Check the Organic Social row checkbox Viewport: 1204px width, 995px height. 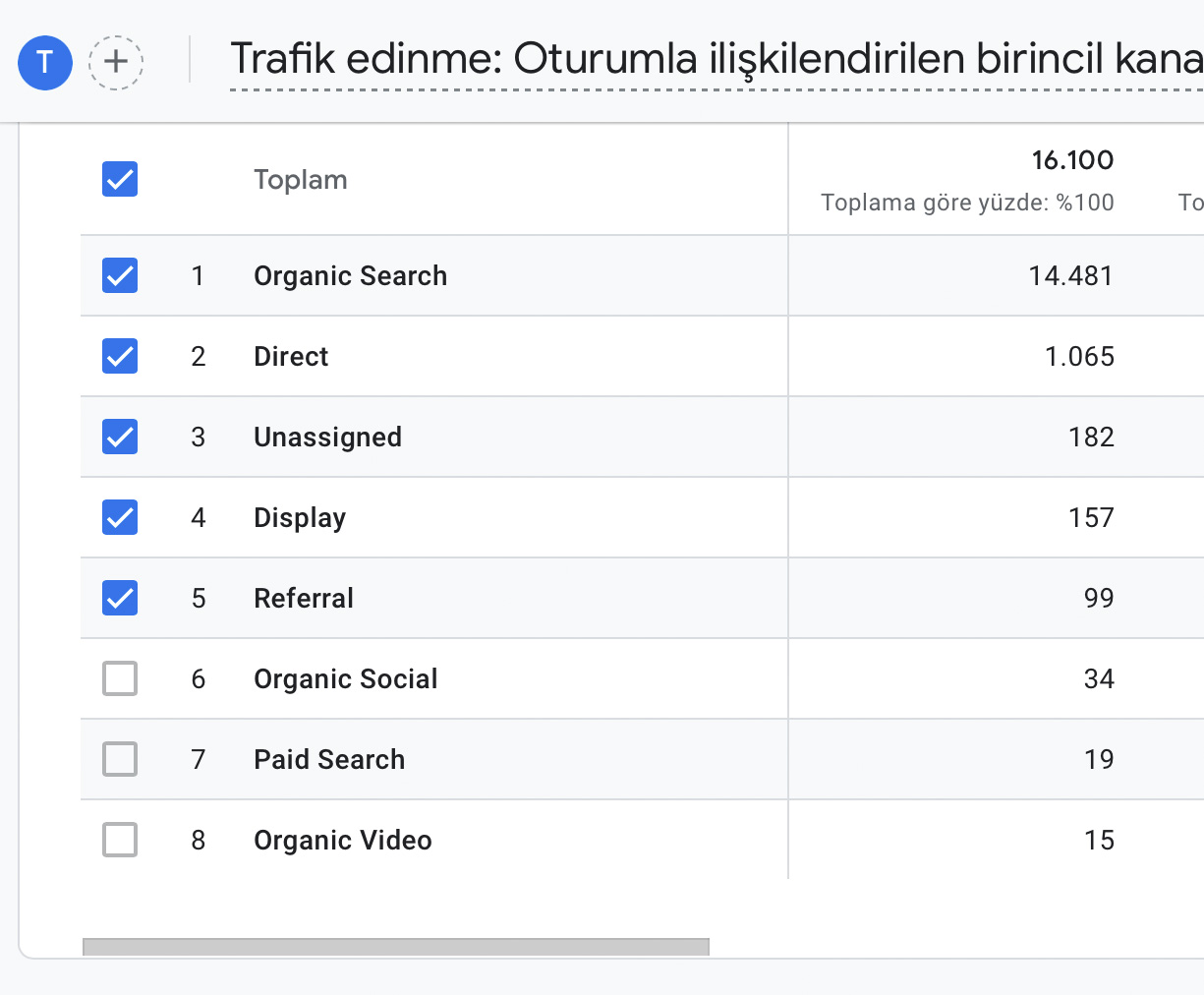click(120, 678)
